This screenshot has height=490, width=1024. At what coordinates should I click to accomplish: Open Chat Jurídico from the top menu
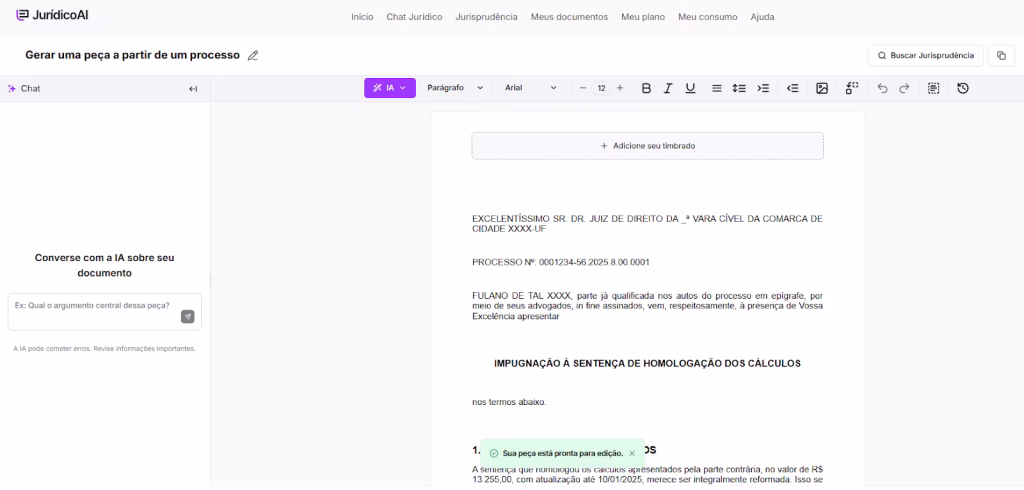coord(414,17)
